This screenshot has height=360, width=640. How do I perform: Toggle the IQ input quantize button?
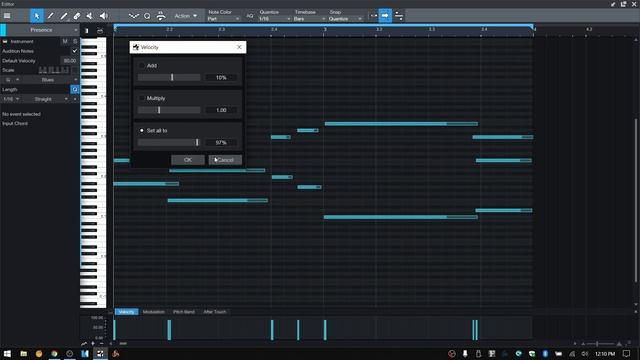(x=249, y=16)
